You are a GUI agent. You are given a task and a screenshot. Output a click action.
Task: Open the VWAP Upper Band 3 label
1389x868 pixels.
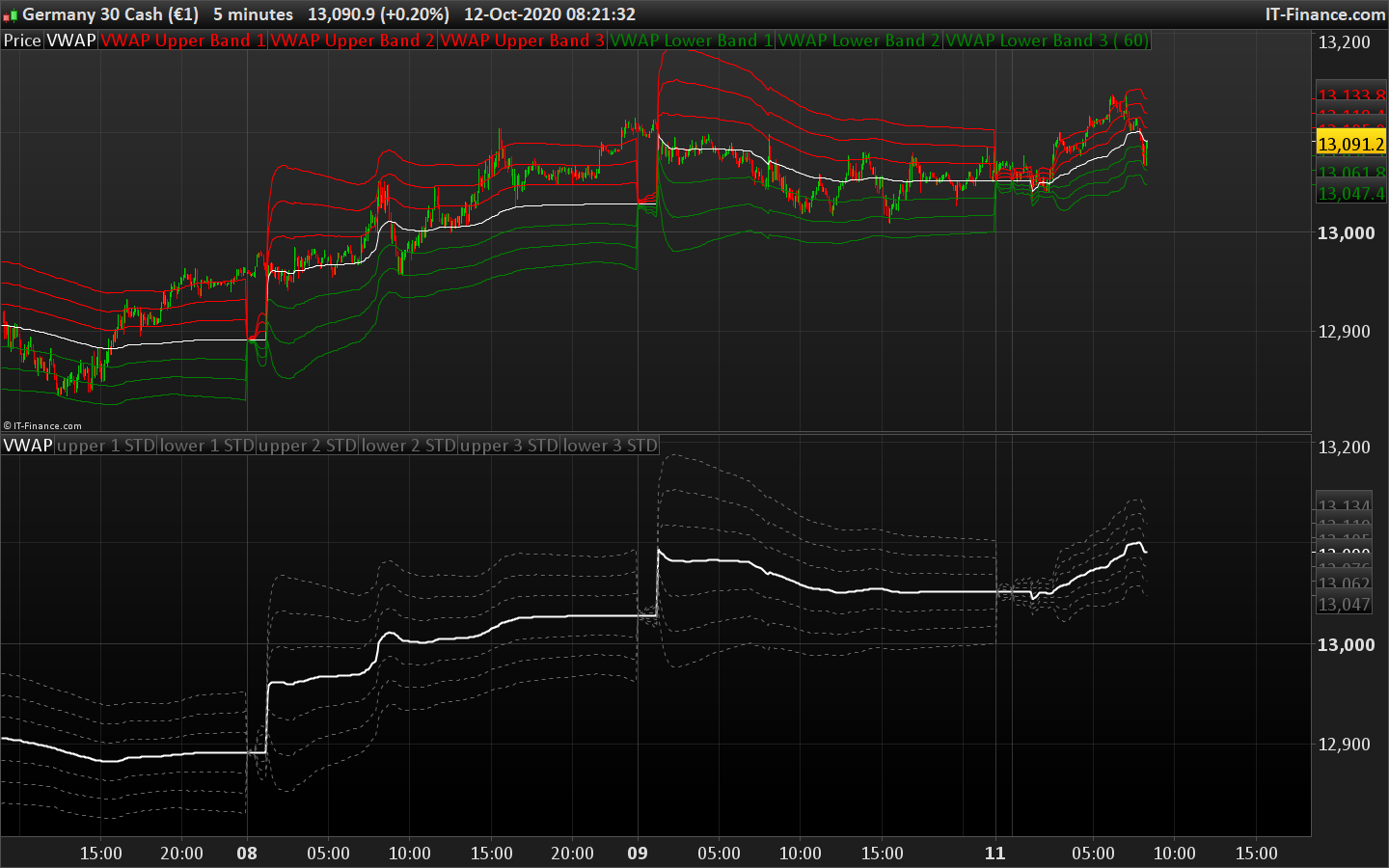pyautogui.click(x=522, y=41)
